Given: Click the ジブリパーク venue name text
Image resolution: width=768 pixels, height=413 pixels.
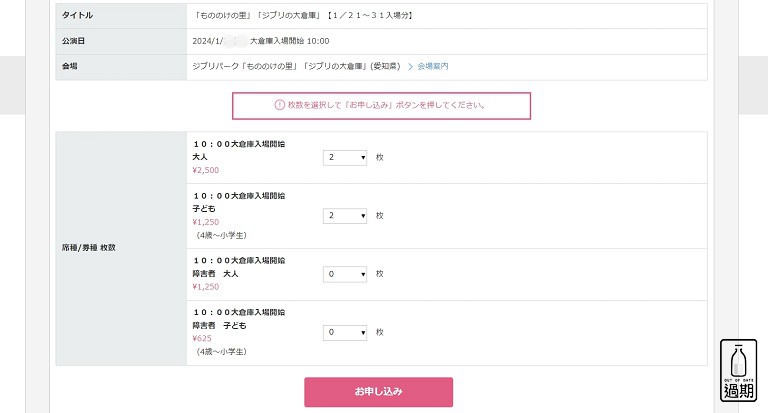Looking at the screenshot, I should click(x=296, y=66).
